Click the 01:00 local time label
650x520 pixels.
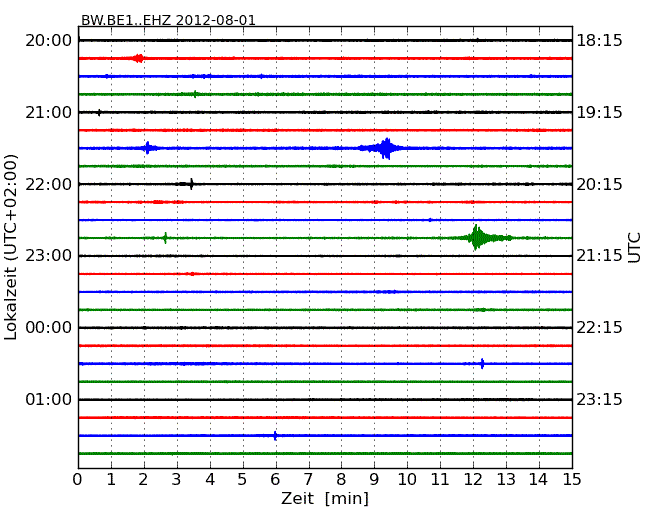tap(49, 399)
